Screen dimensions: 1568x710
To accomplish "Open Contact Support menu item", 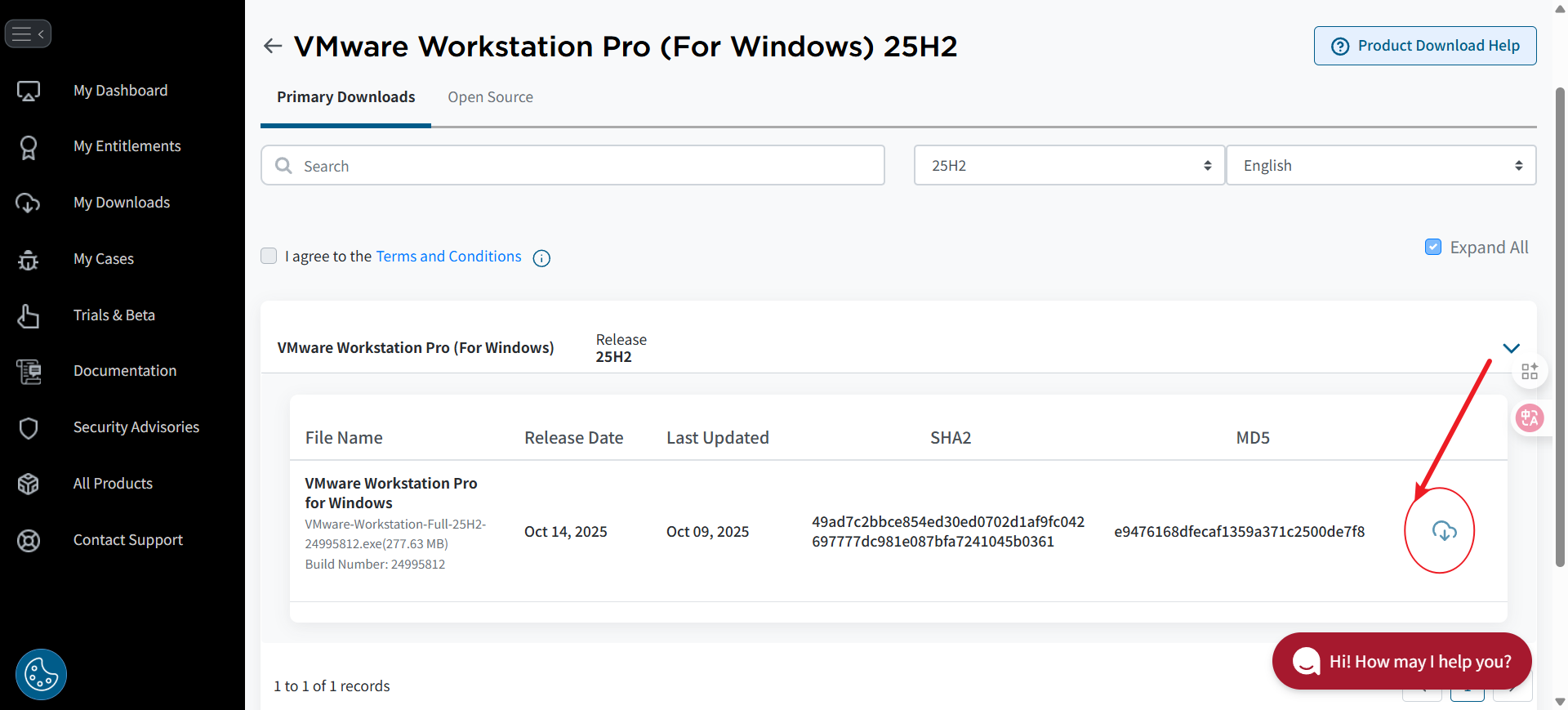I will (x=127, y=540).
